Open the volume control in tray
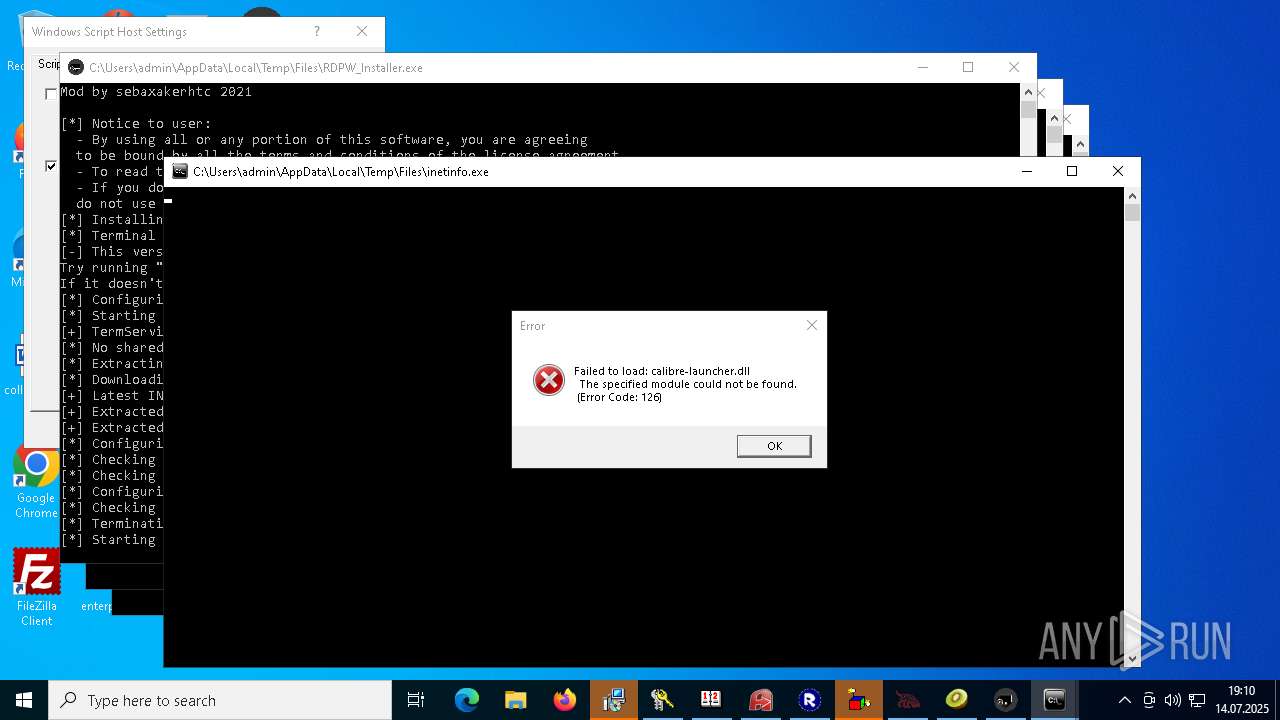1280x720 pixels. (1172, 700)
